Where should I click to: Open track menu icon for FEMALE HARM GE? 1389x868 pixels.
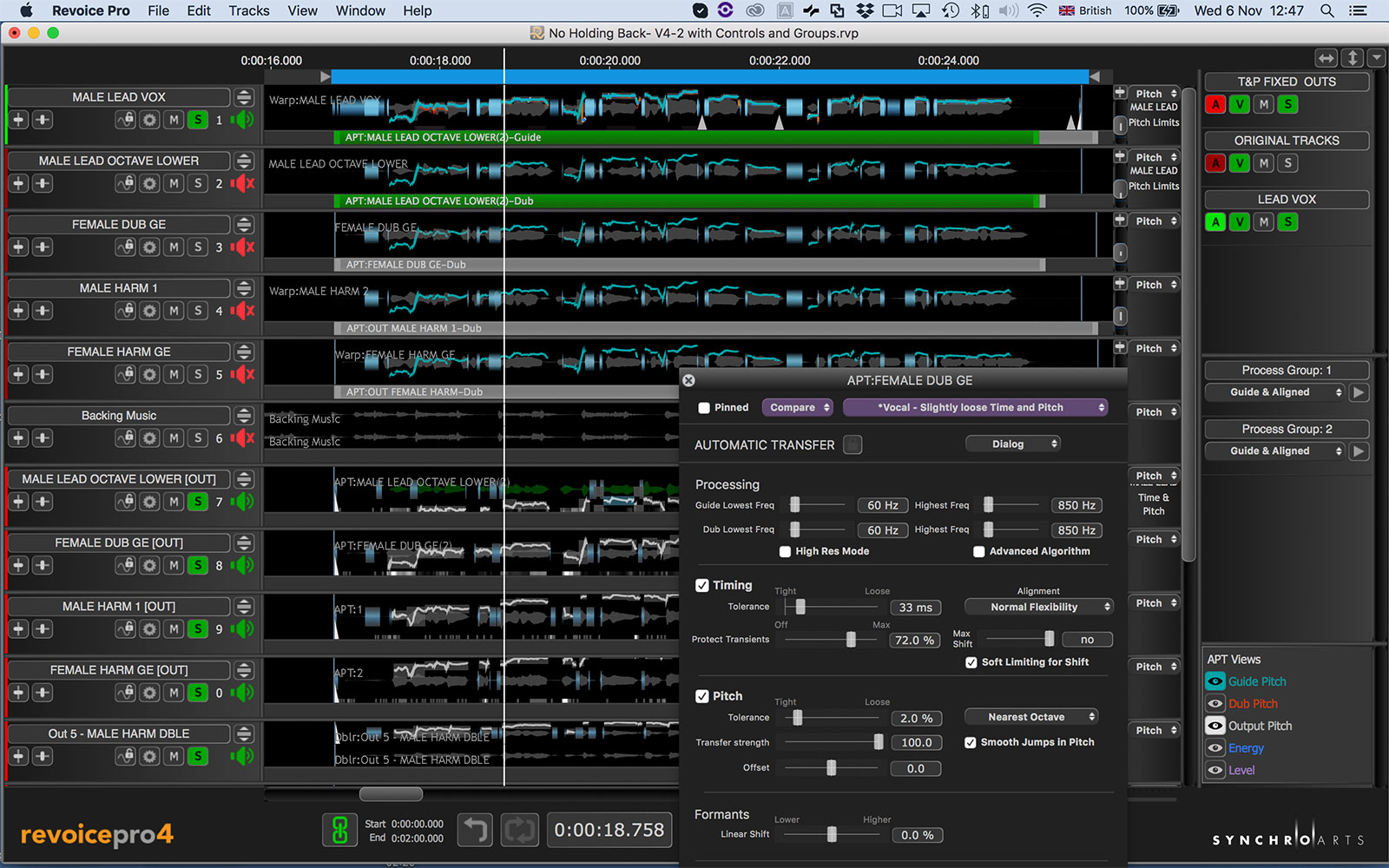point(245,352)
